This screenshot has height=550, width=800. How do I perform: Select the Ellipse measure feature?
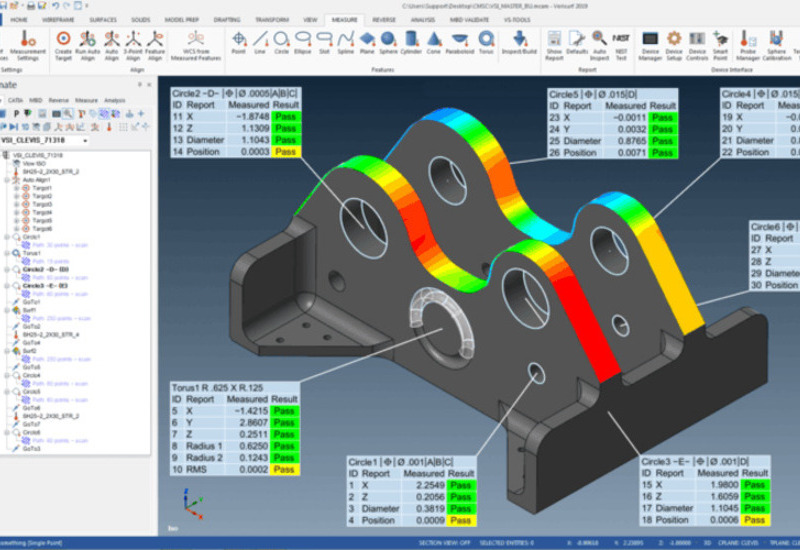(303, 43)
